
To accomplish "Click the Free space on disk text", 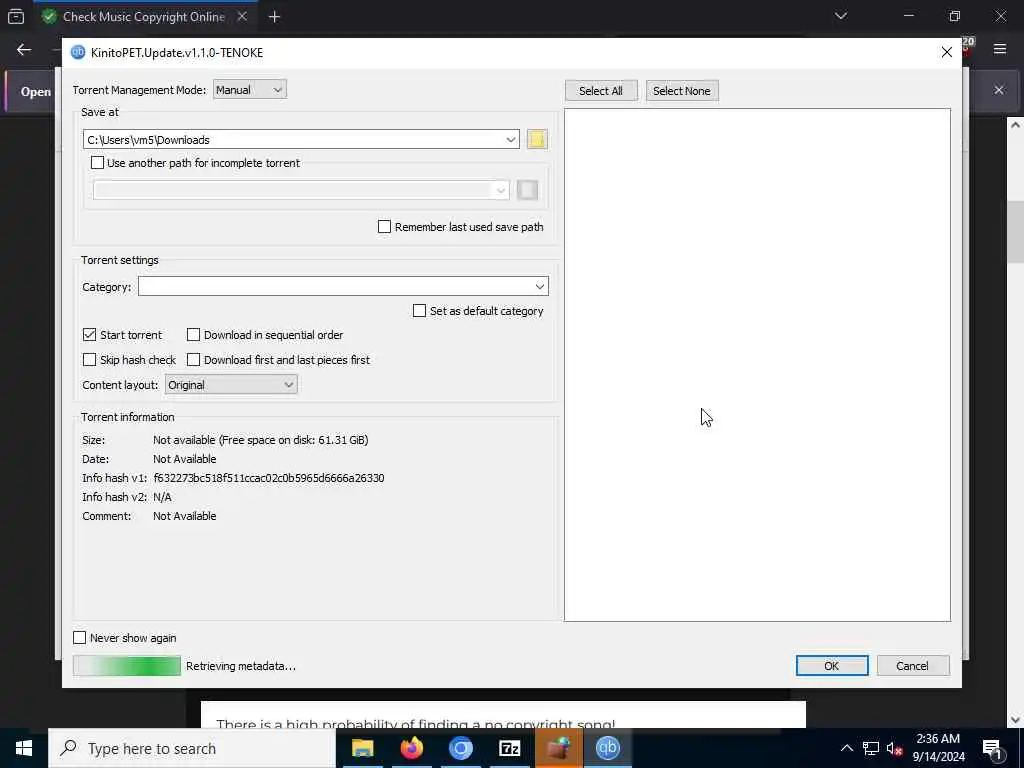I will coord(295,440).
